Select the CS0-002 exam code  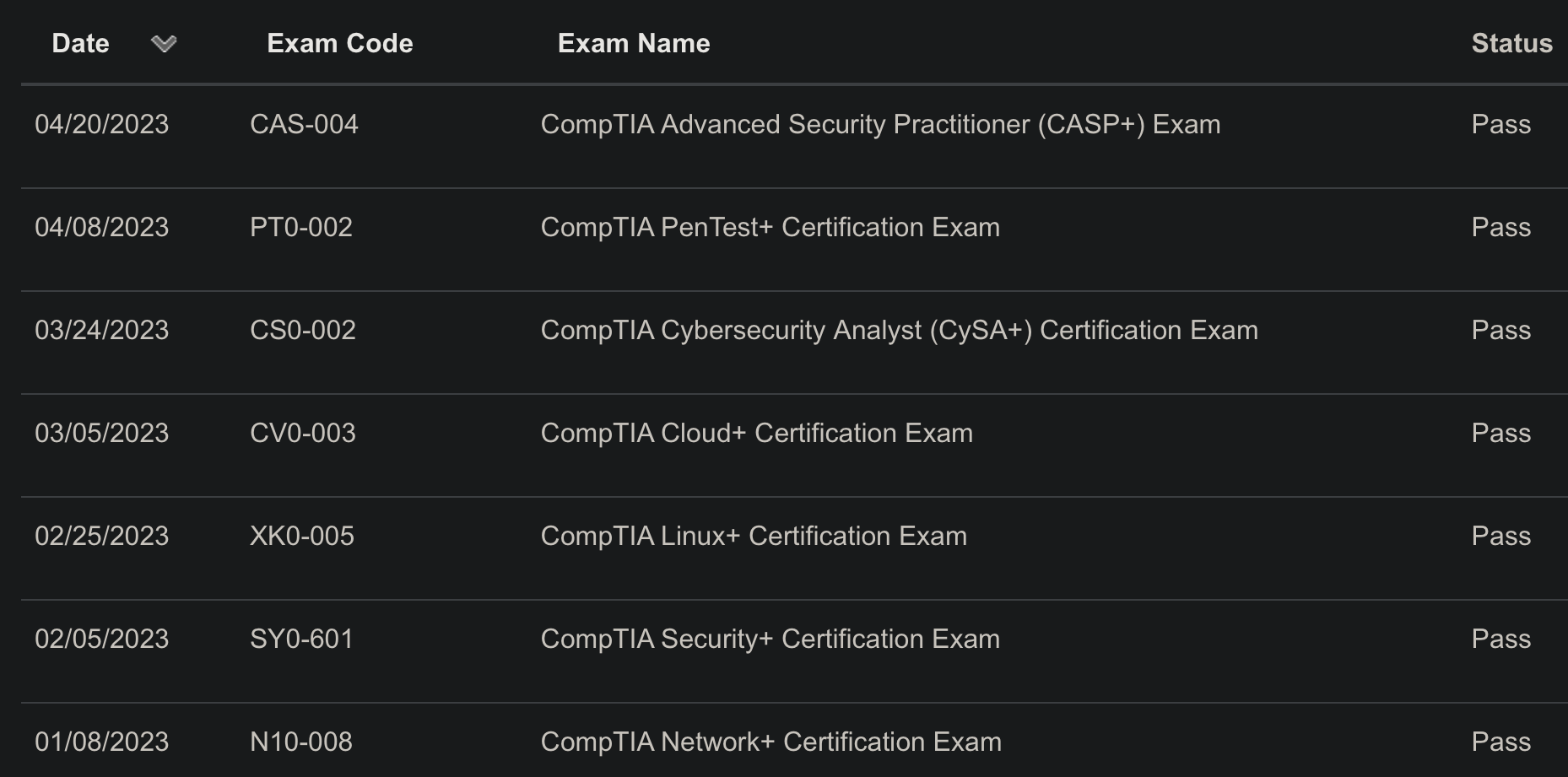(303, 330)
